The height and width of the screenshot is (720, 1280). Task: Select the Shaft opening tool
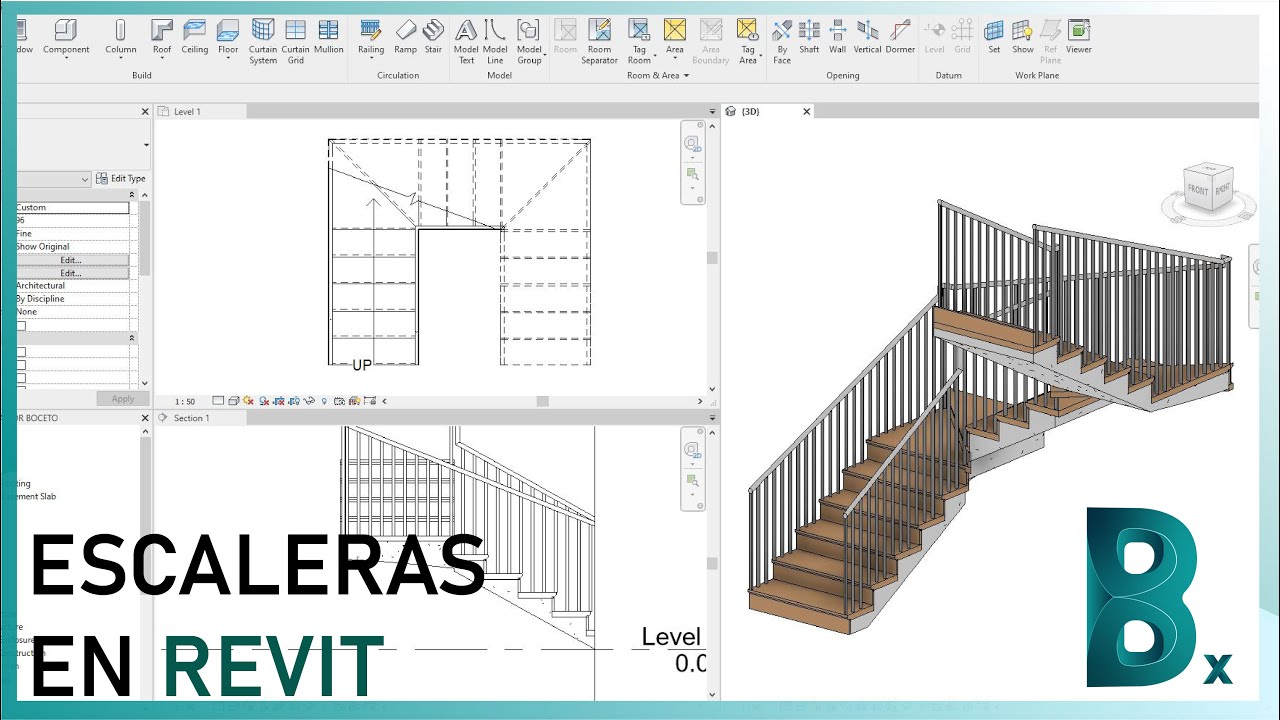tap(809, 36)
